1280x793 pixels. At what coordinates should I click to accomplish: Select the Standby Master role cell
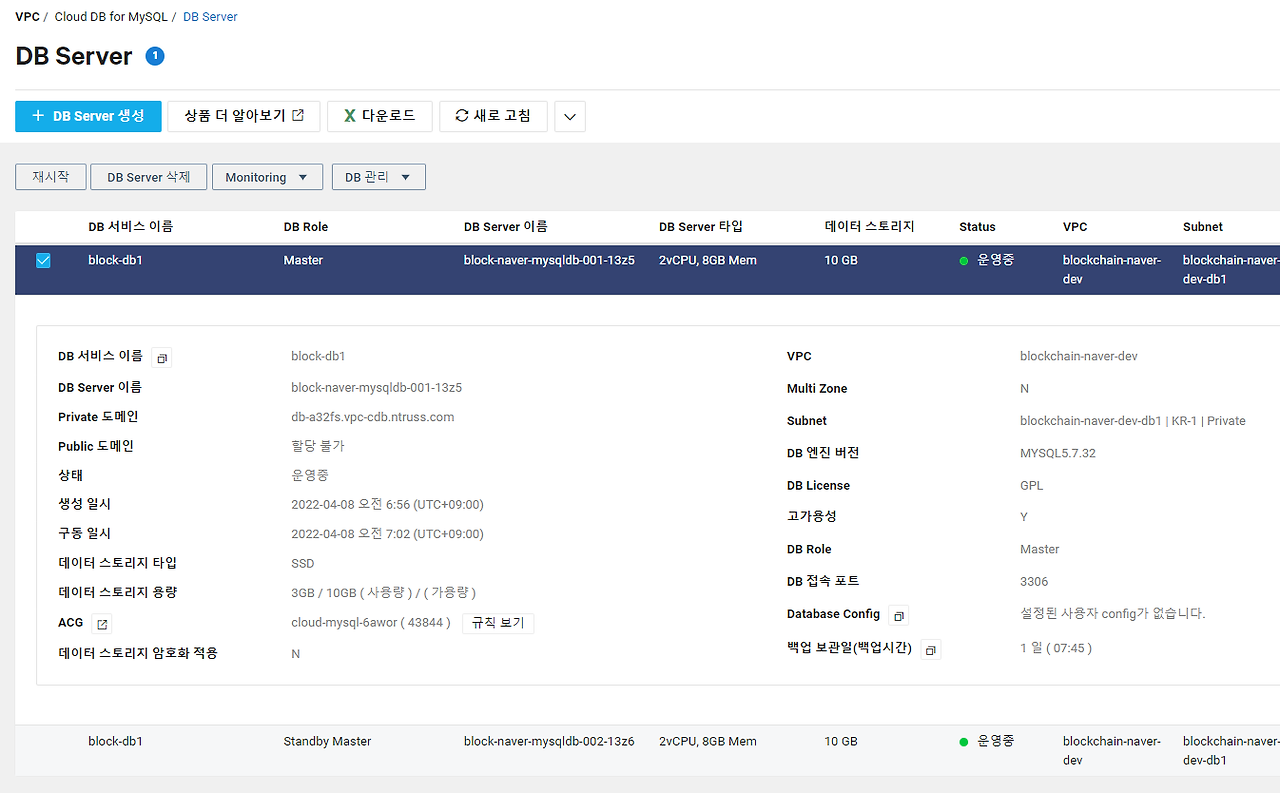click(x=327, y=742)
